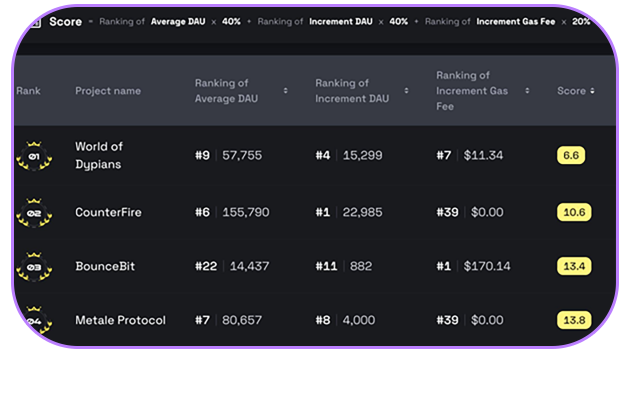Click the rank 03 crown badge icon

(34, 267)
